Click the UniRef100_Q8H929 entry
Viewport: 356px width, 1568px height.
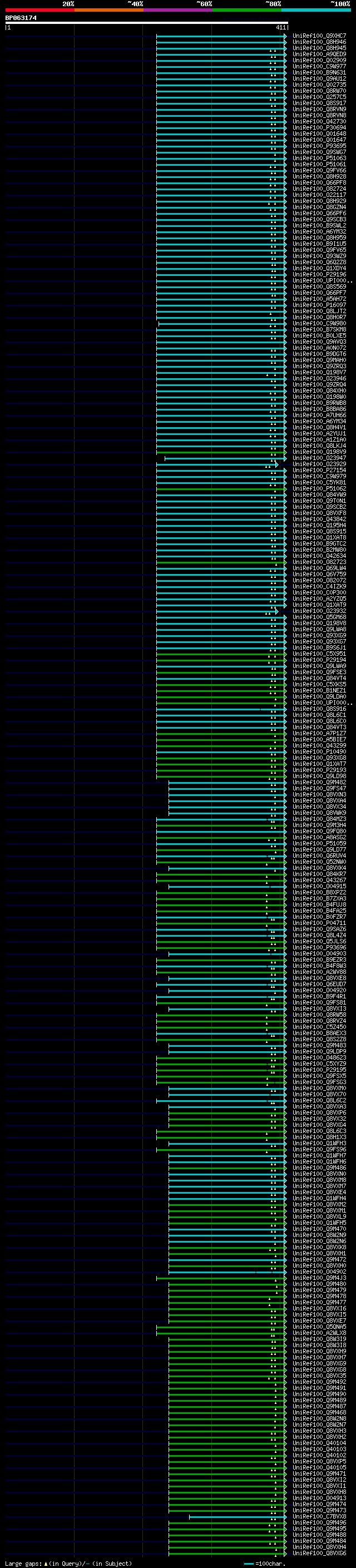319,201
